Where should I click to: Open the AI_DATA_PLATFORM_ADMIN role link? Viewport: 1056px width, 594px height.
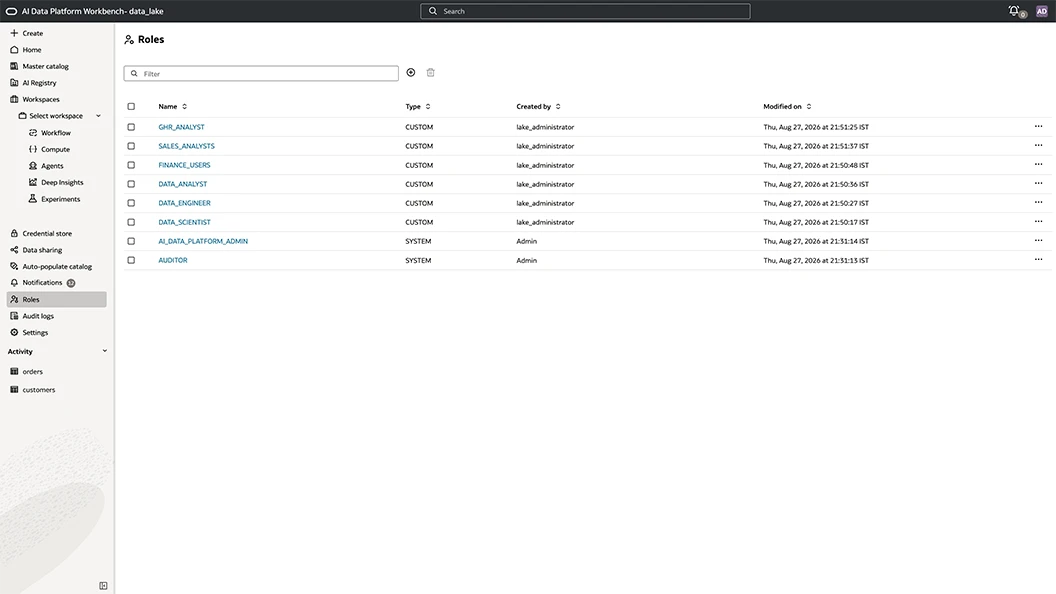click(203, 241)
